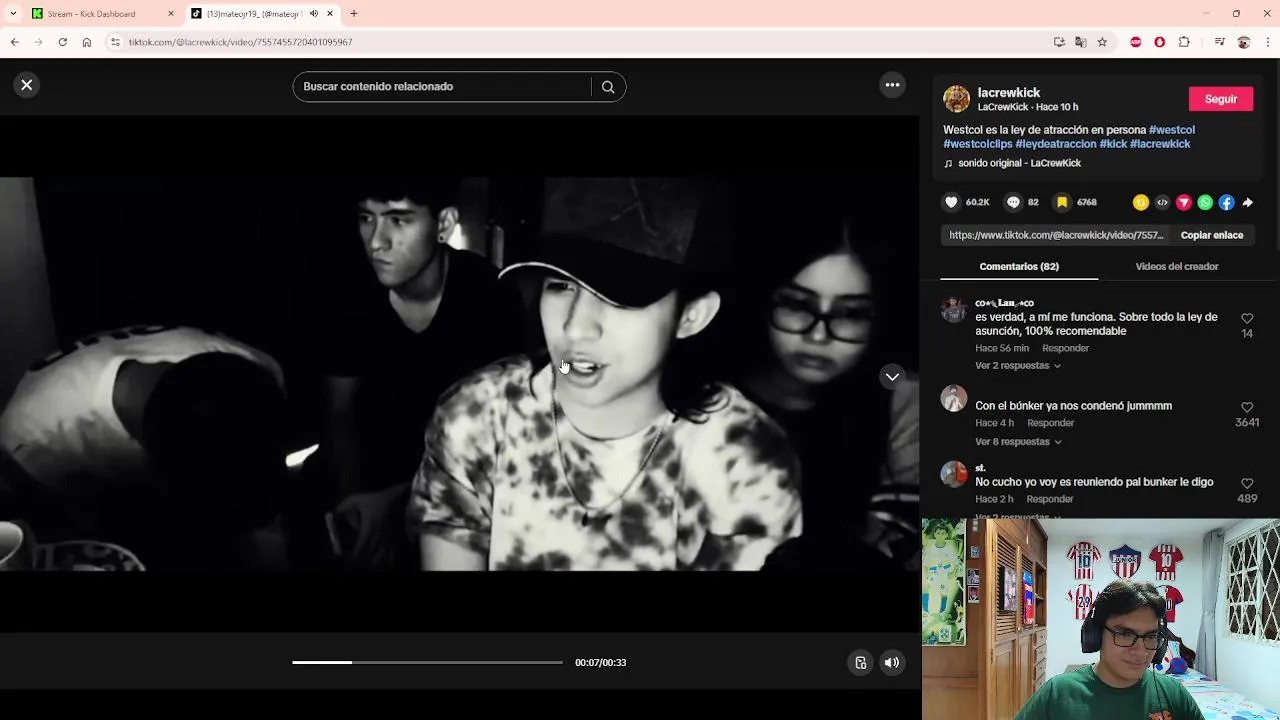The width and height of the screenshot is (1280, 720).
Task: Close the 'Stream - Kick Dashboard' tab
Action: pos(170,14)
